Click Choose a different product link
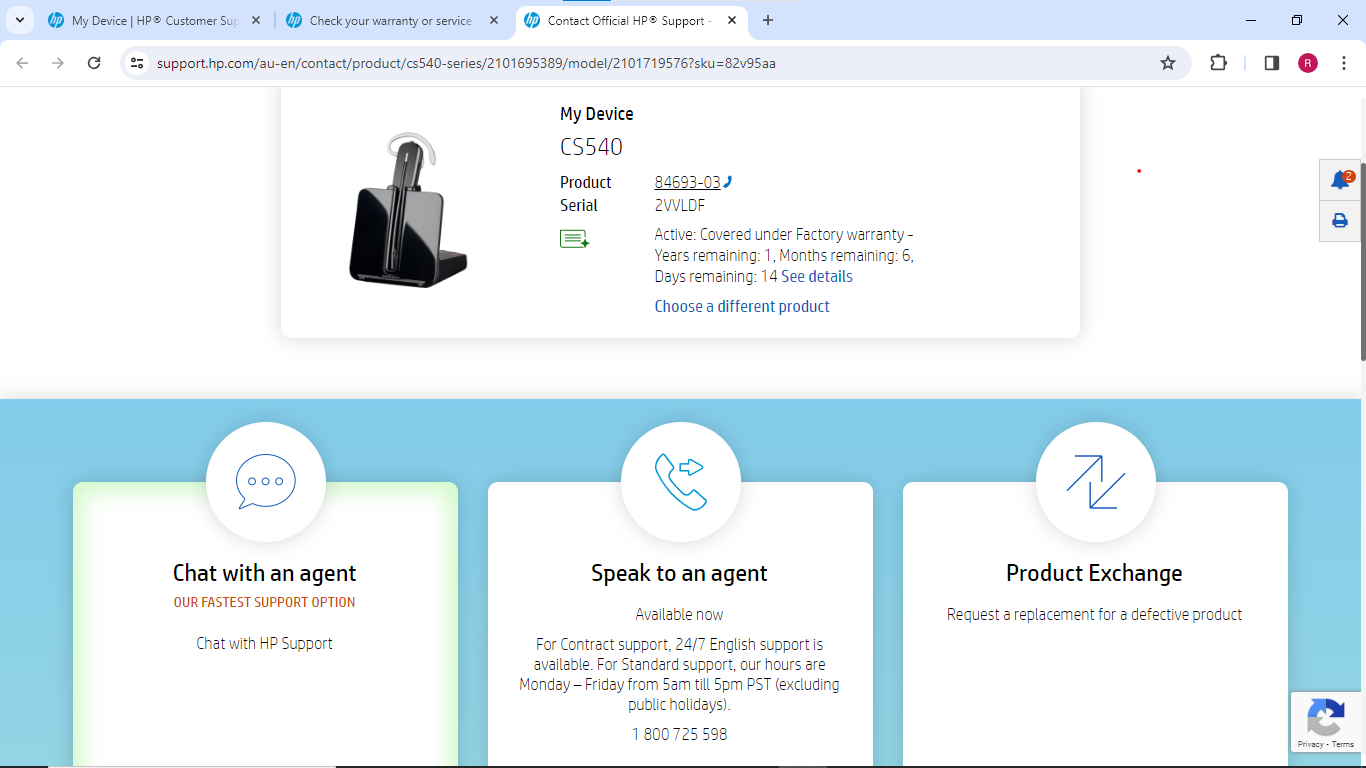The height and width of the screenshot is (768, 1366). [x=742, y=307]
